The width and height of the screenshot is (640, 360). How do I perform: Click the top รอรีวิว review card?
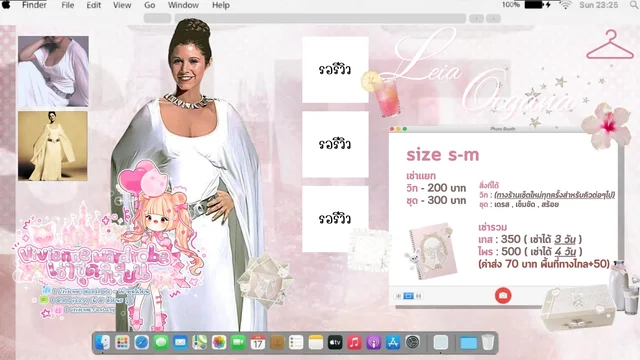tap(335, 69)
